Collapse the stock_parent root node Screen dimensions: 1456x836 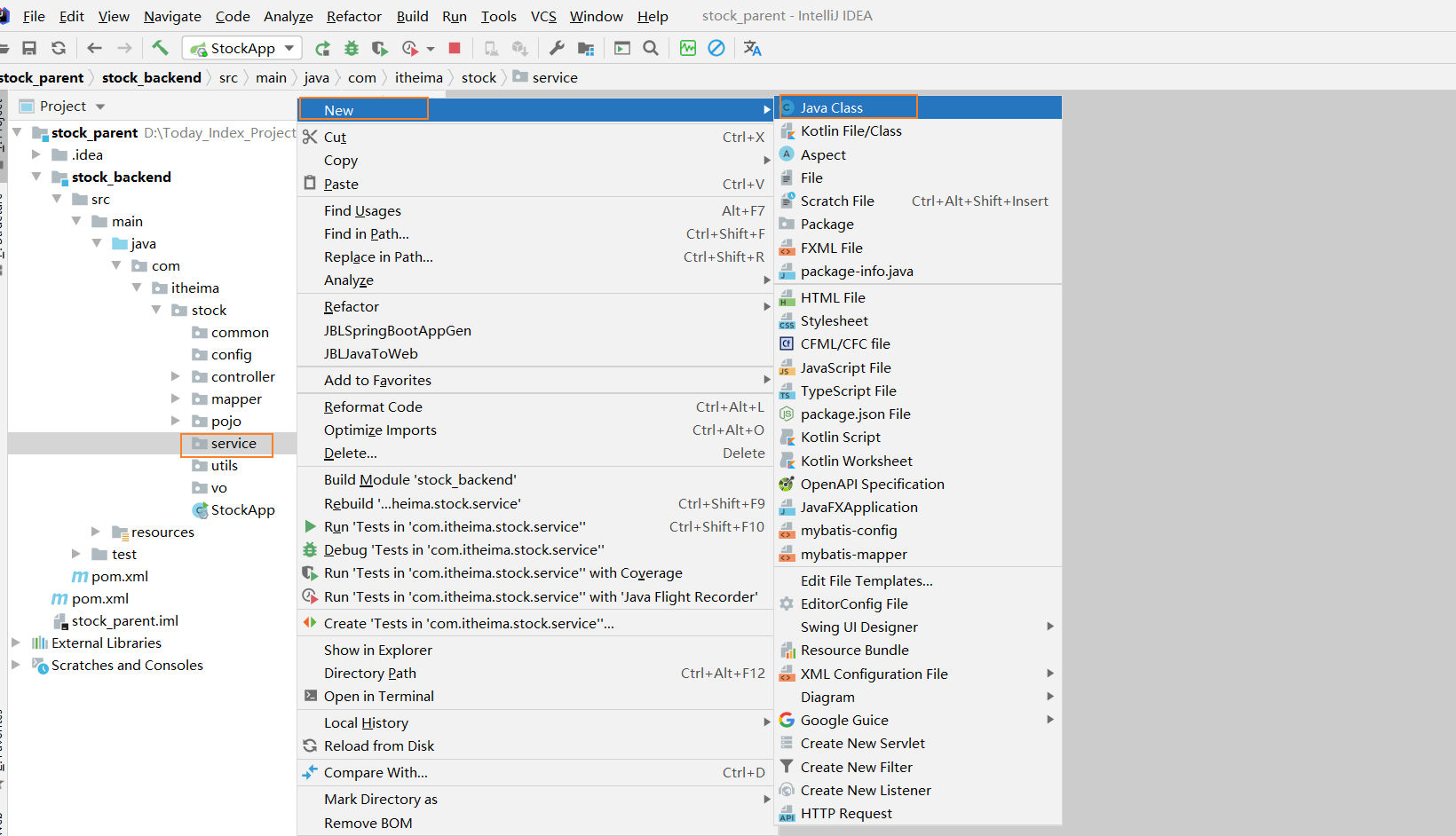17,132
